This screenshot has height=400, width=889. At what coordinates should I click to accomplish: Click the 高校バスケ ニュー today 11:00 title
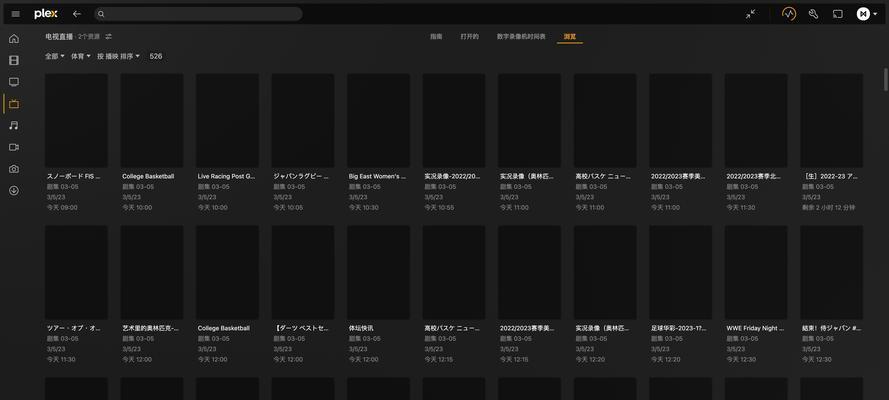click(603, 176)
